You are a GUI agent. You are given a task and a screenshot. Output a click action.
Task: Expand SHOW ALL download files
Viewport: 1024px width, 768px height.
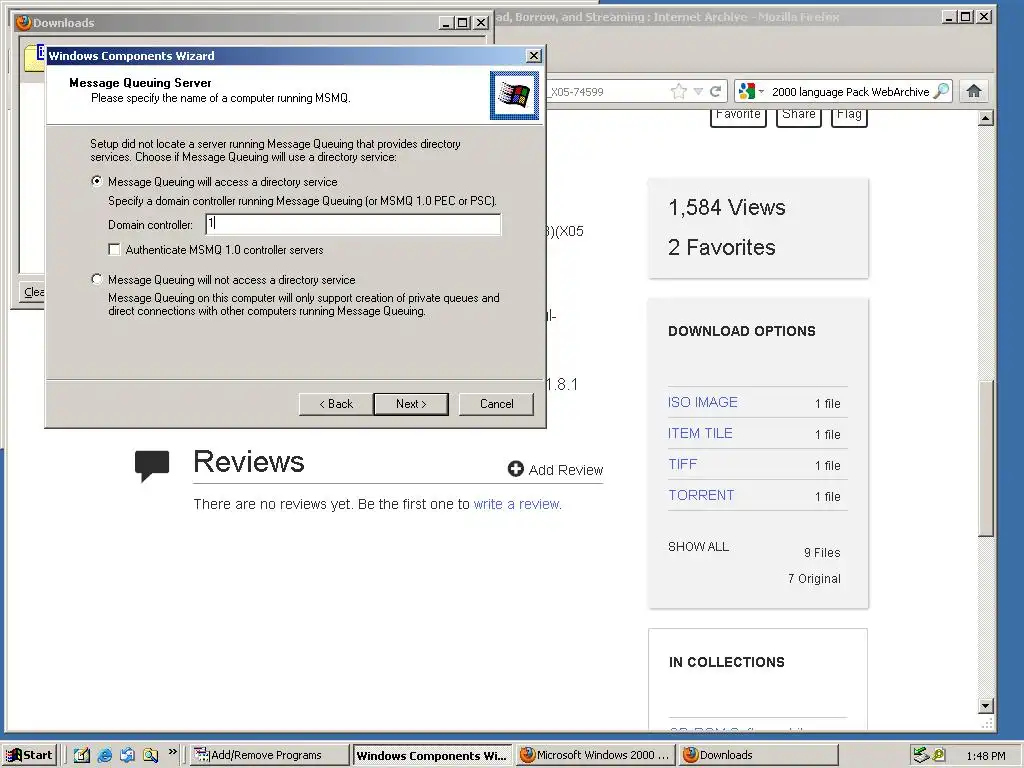[698, 547]
